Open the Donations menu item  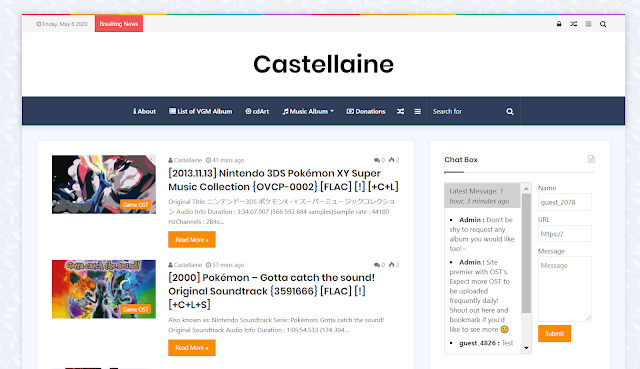[x=366, y=111]
